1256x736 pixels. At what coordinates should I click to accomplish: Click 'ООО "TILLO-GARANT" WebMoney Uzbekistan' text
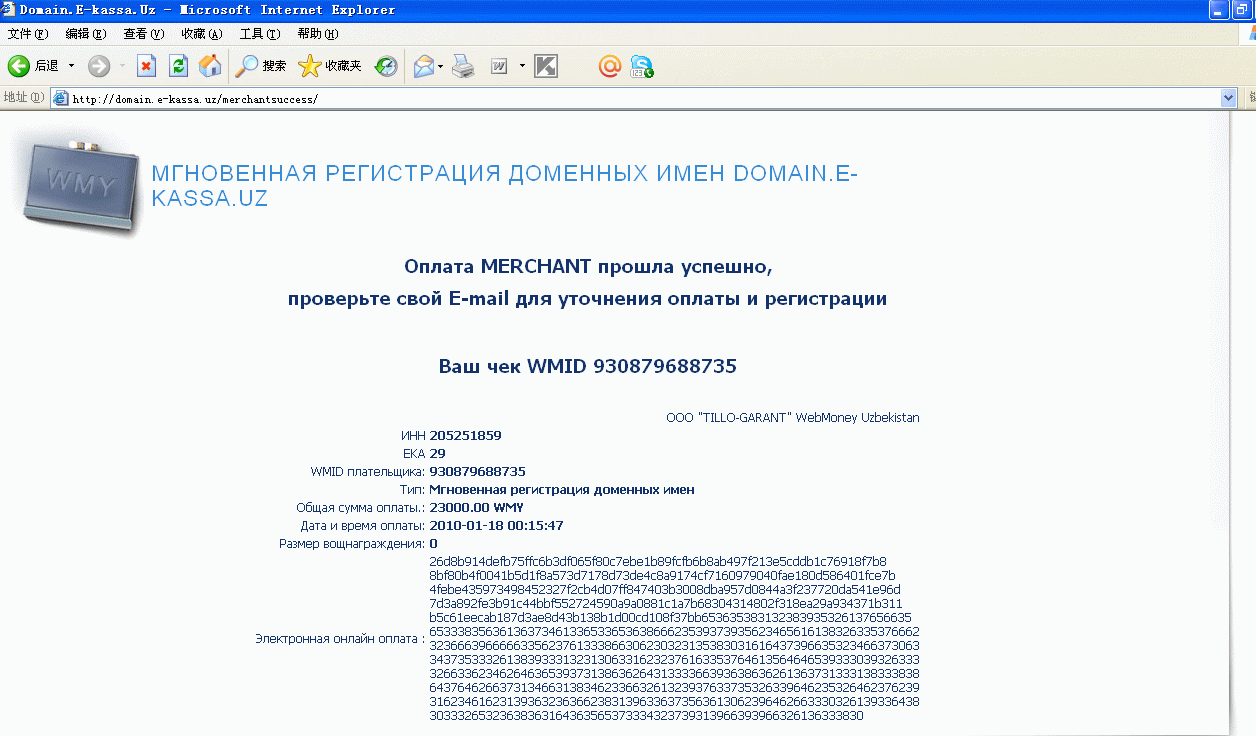793,418
